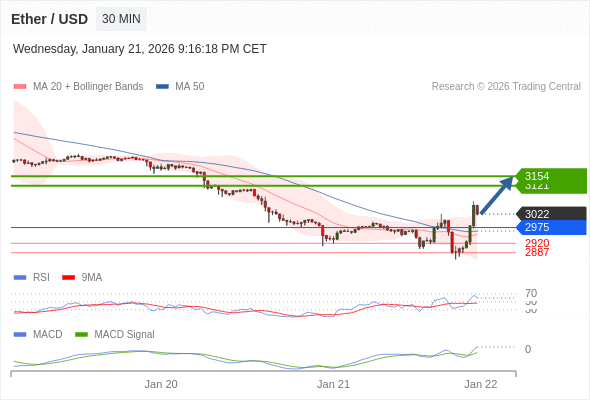Click the RSI blue legend swatch
Viewport: 590px width, 400px height.
[20, 278]
